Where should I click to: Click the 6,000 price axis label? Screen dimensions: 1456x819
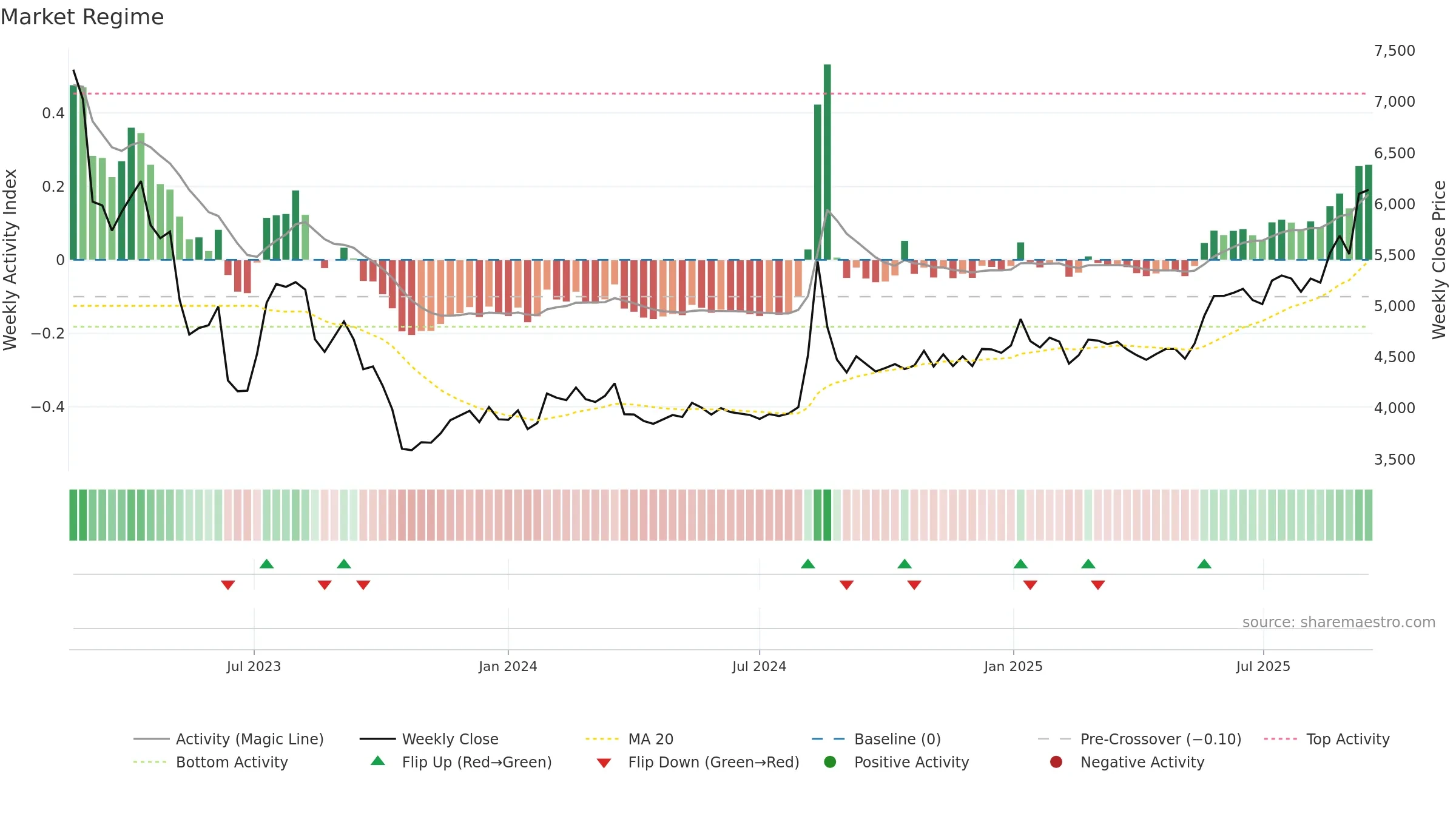point(1395,204)
